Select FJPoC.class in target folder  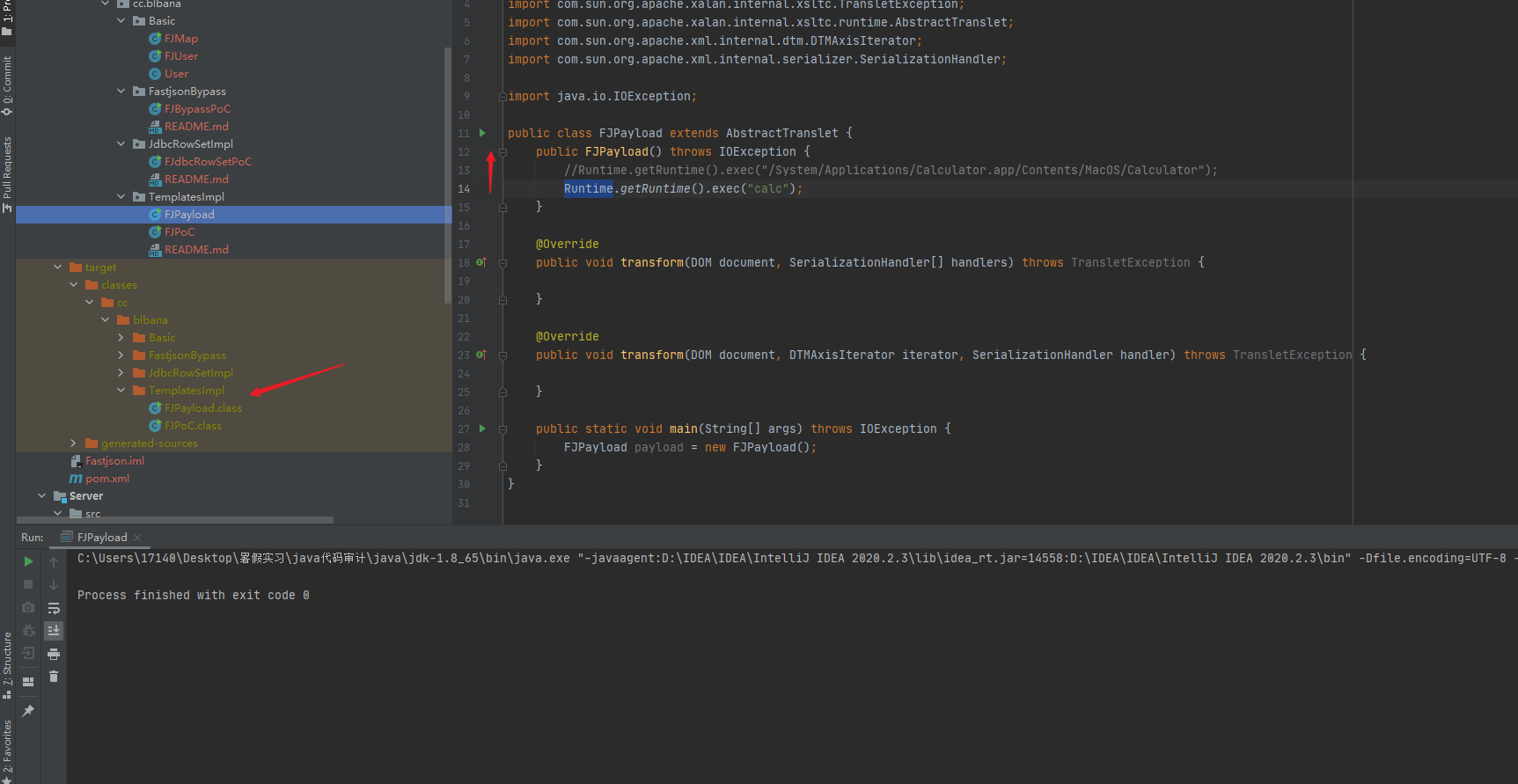[193, 426]
